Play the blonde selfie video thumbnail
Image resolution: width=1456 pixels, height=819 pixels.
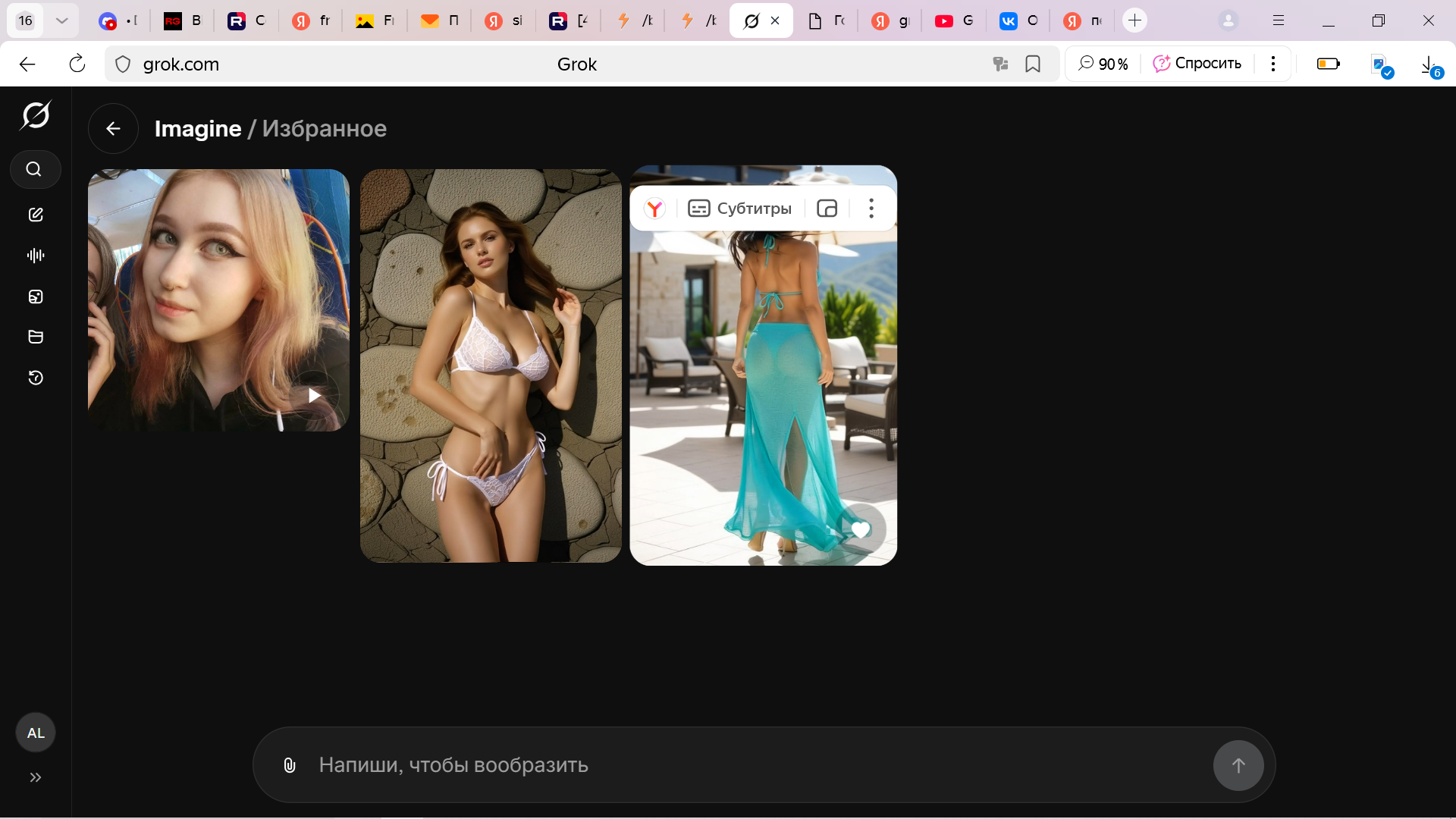pos(314,395)
